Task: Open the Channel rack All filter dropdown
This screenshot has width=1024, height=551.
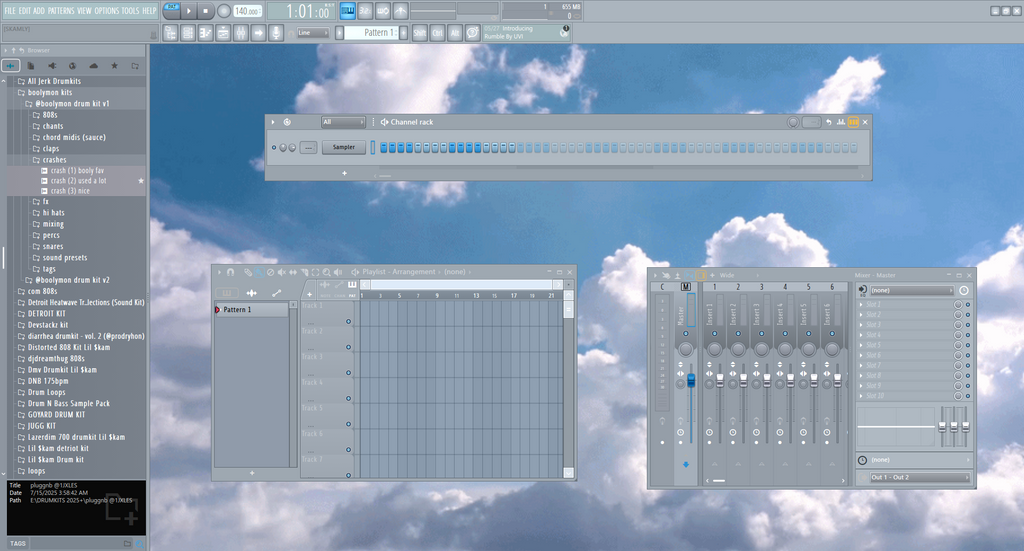Action: point(342,122)
